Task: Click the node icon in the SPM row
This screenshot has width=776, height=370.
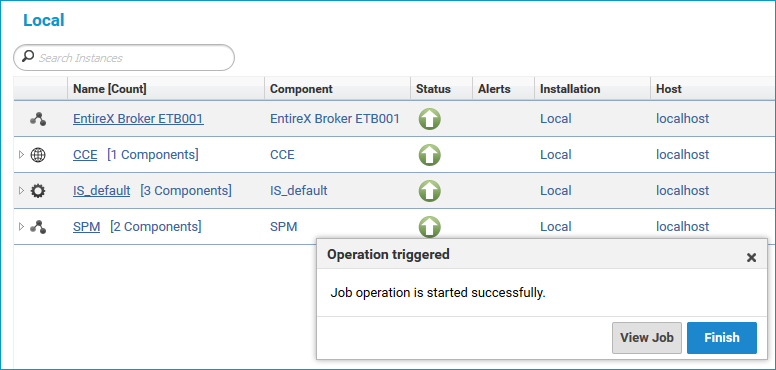Action: [38, 227]
